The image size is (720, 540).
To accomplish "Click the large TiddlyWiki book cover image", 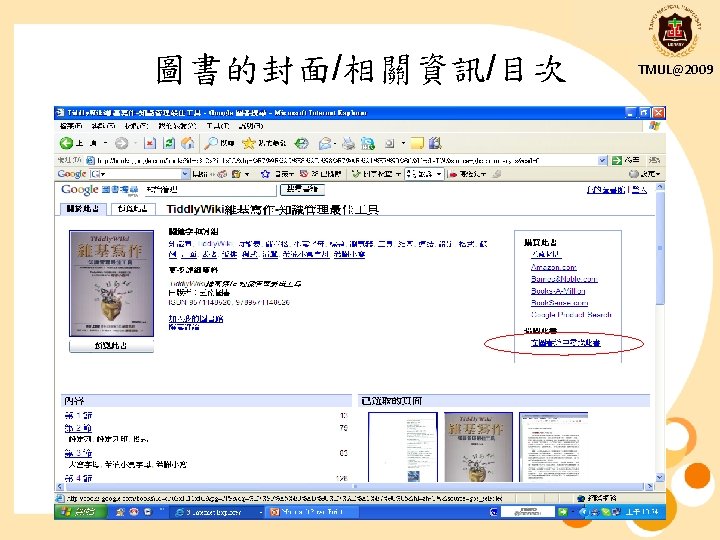I will point(112,283).
